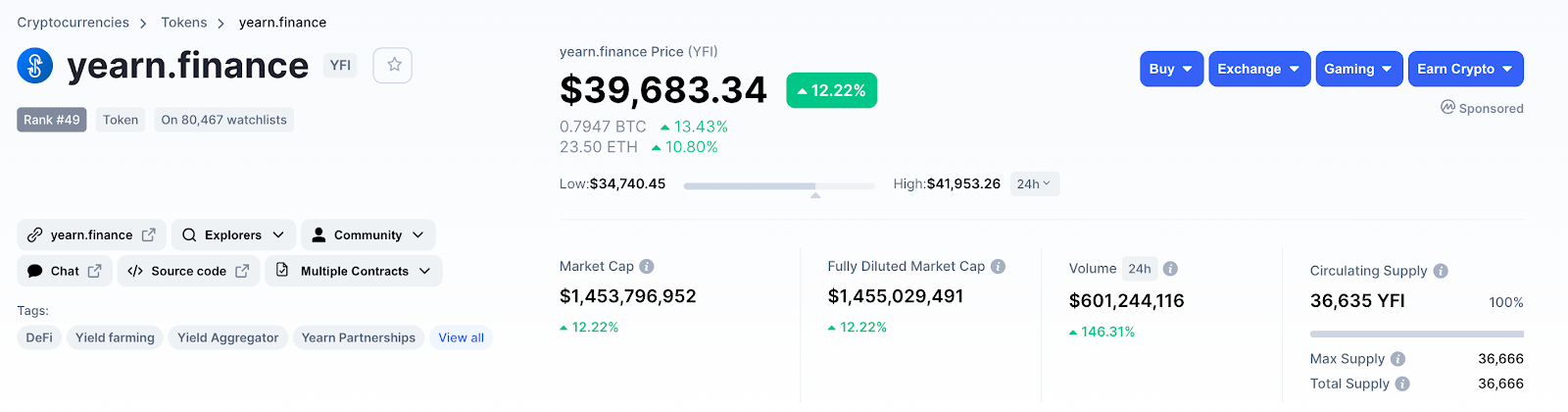The height and width of the screenshot is (412, 1568).
Task: Open the Multiple Contracts dropdown
Action: point(354,271)
